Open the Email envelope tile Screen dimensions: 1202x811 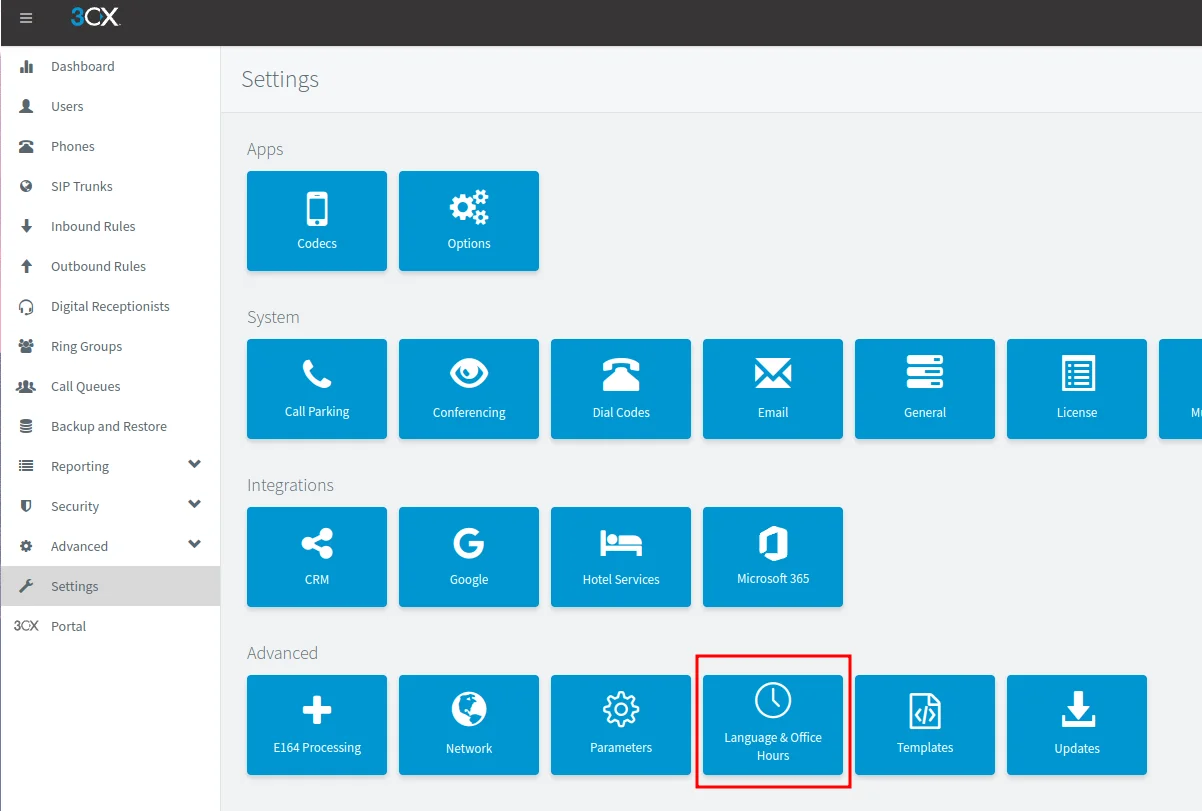click(x=773, y=389)
